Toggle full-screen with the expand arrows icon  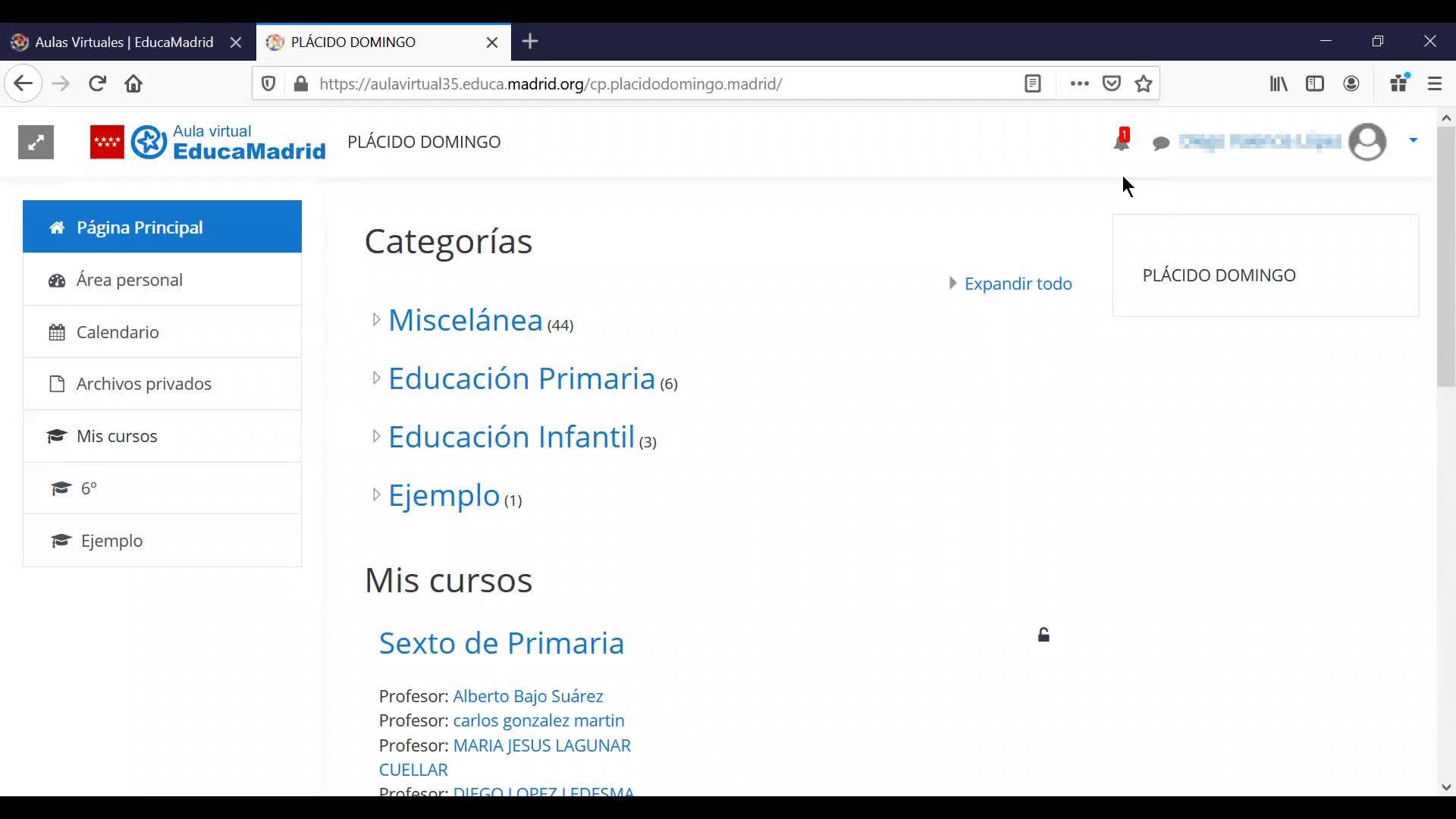(x=36, y=142)
